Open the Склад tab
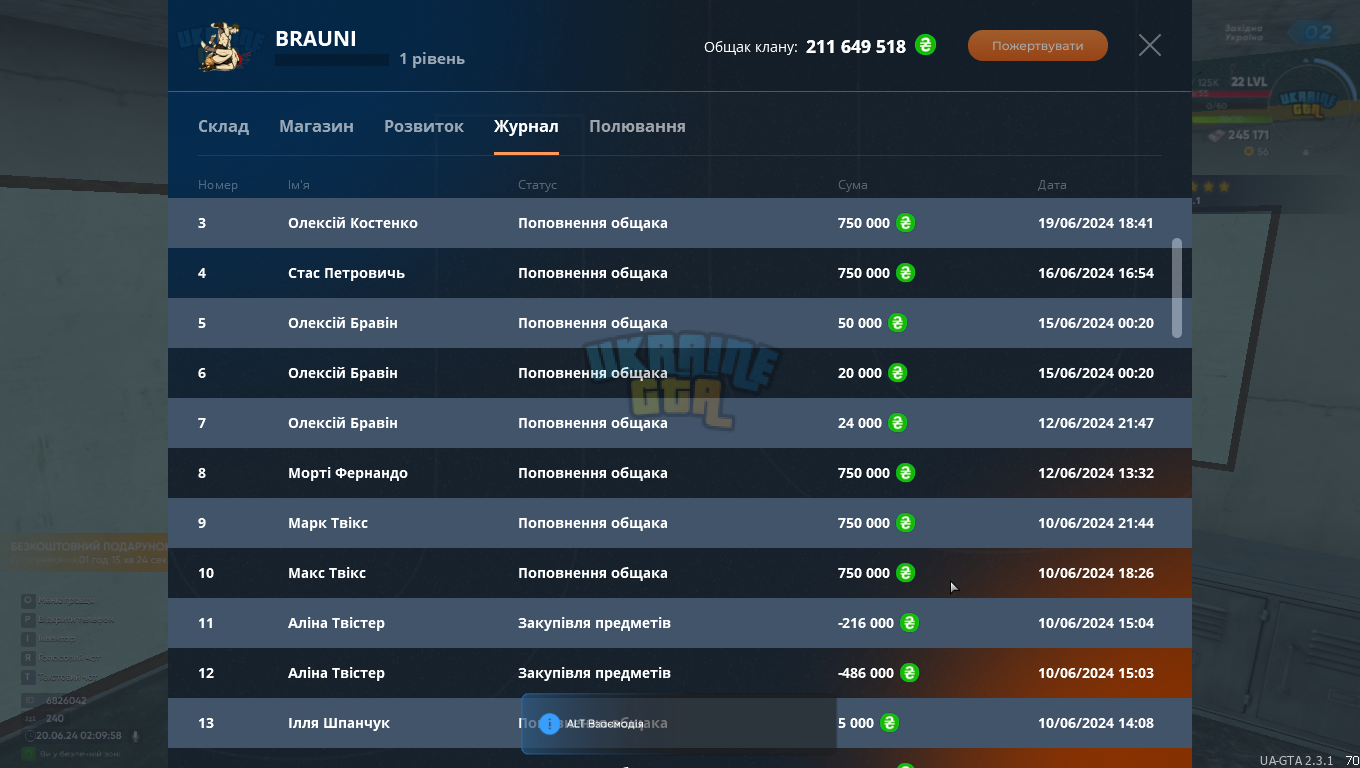The height and width of the screenshot is (768, 1360). click(223, 126)
